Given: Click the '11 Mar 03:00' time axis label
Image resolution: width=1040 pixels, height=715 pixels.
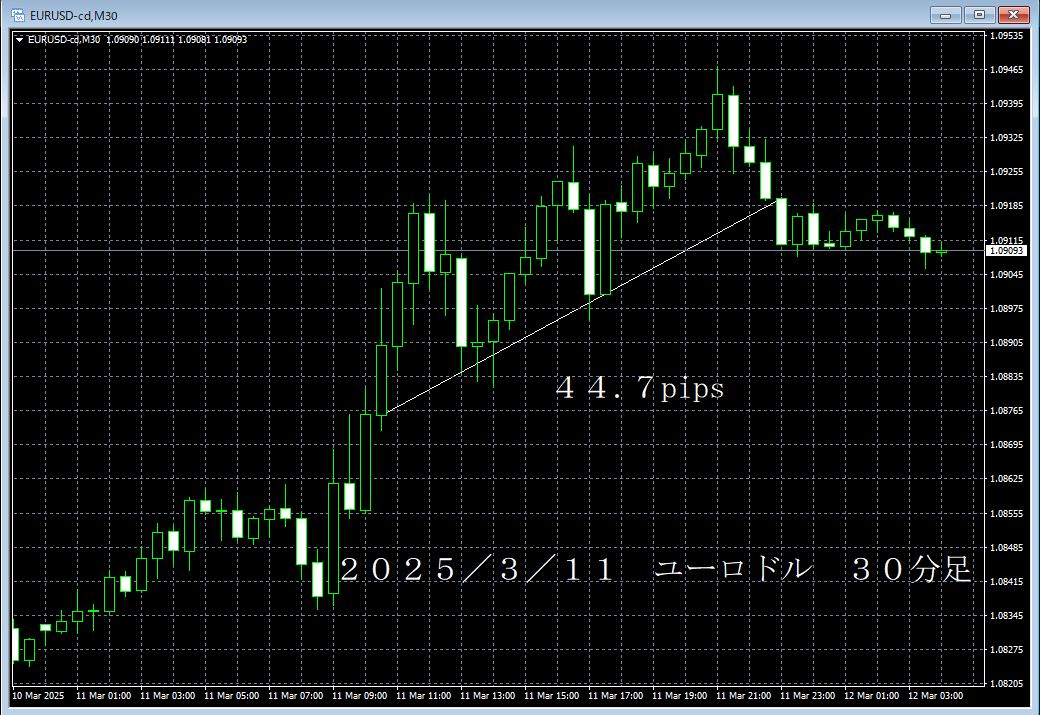Looking at the screenshot, I should [168, 696].
